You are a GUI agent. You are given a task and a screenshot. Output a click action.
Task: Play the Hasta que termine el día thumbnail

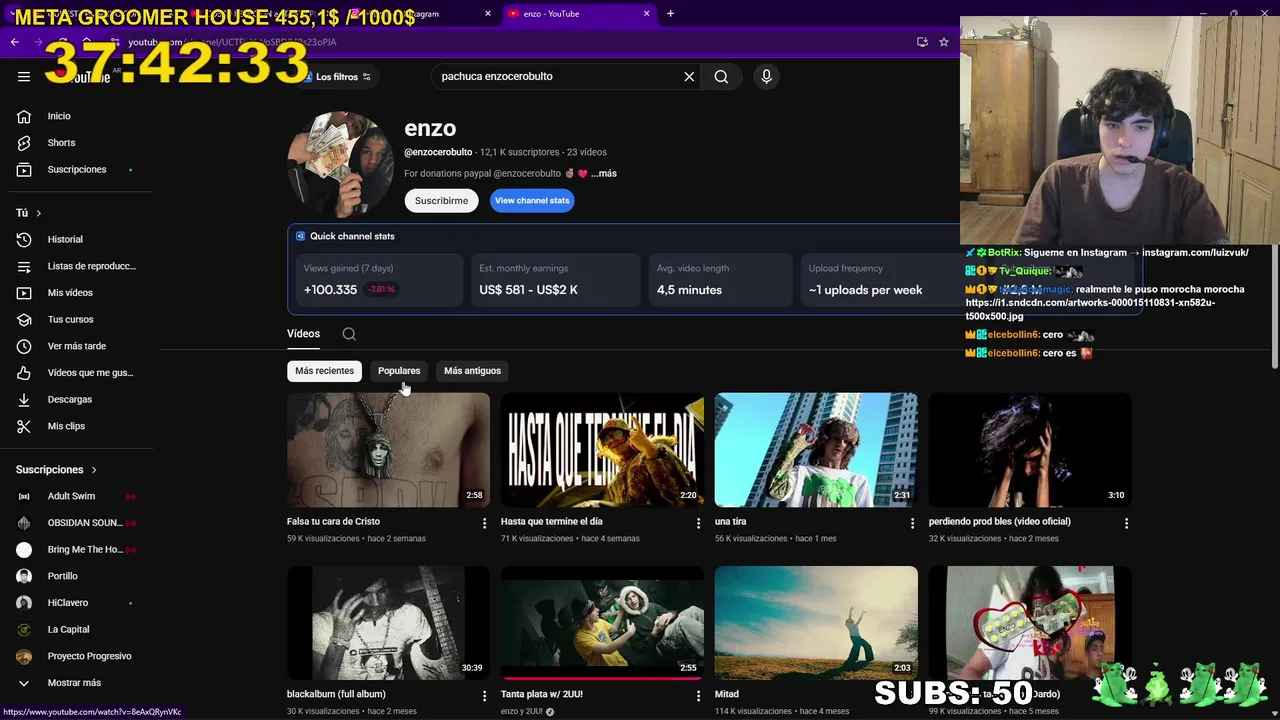coord(602,450)
